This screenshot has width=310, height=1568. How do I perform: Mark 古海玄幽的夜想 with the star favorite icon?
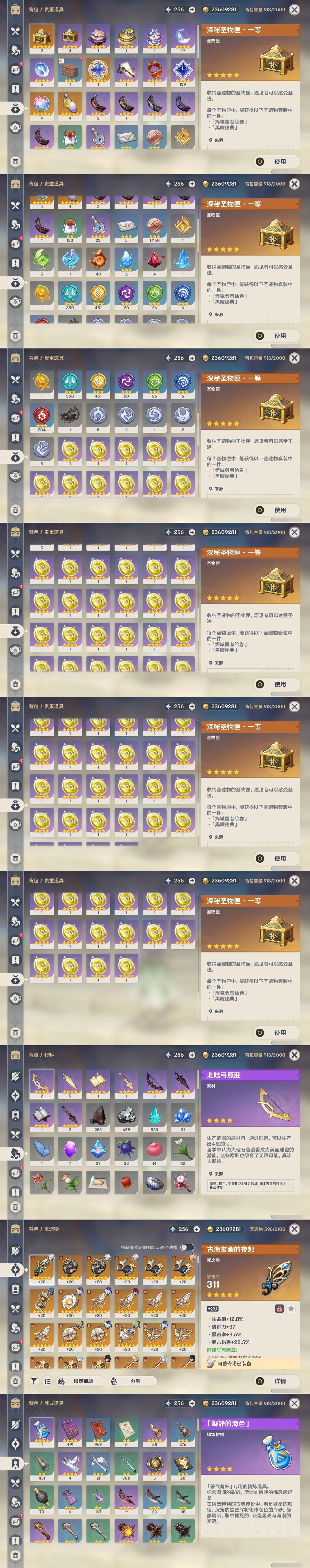[291, 1308]
